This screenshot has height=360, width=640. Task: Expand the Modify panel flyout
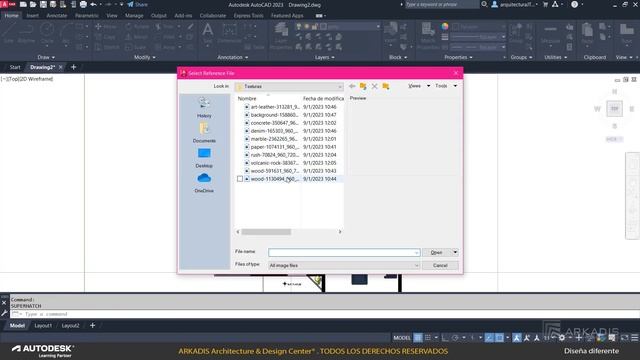(144, 58)
